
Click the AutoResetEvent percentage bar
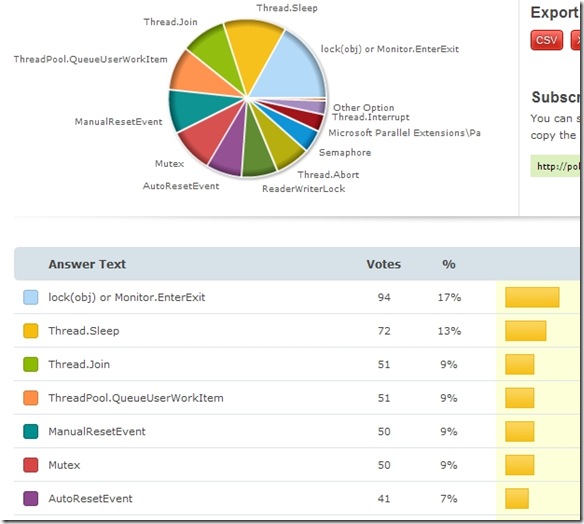[517, 498]
